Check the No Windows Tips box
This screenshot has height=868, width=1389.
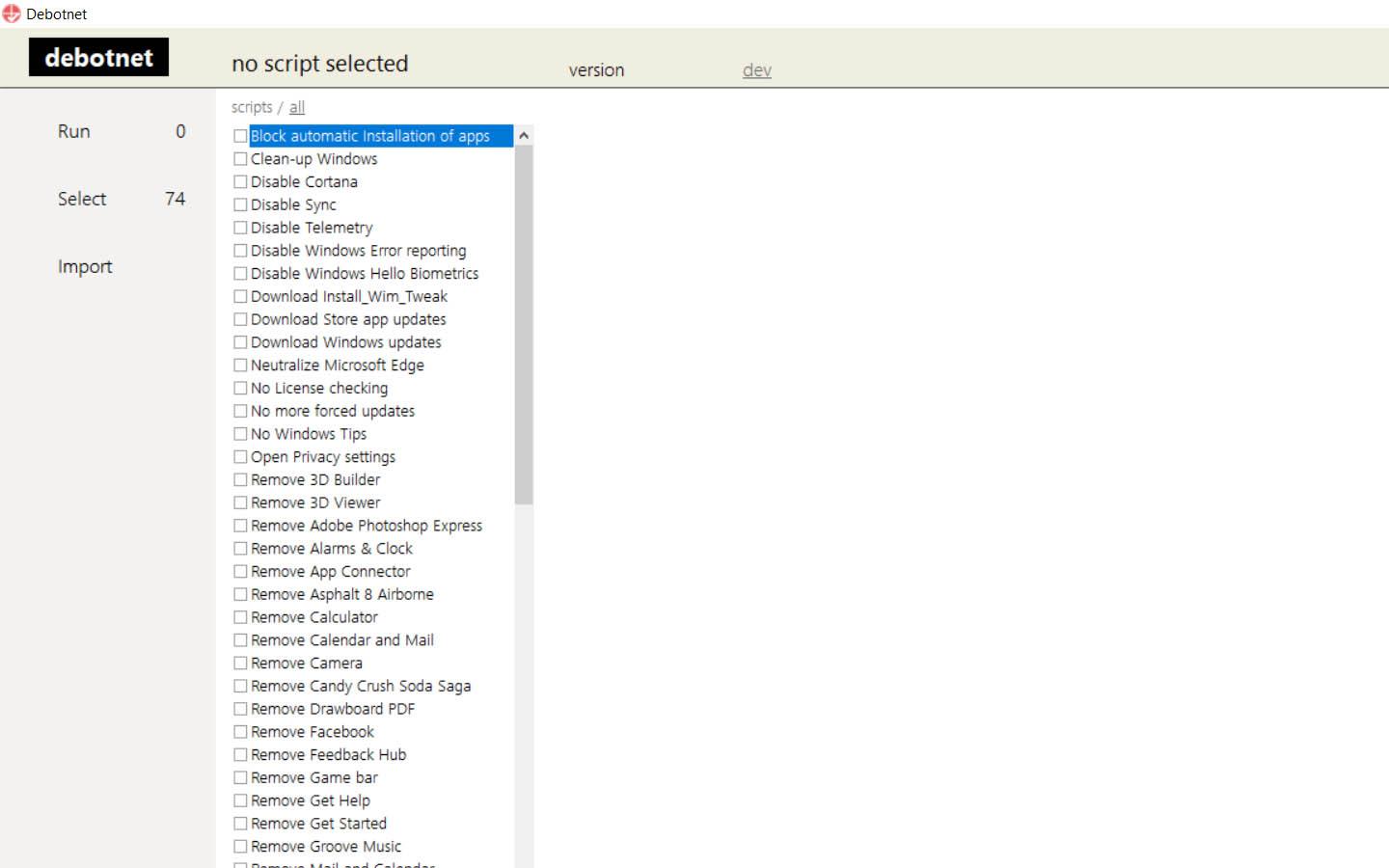(240, 434)
